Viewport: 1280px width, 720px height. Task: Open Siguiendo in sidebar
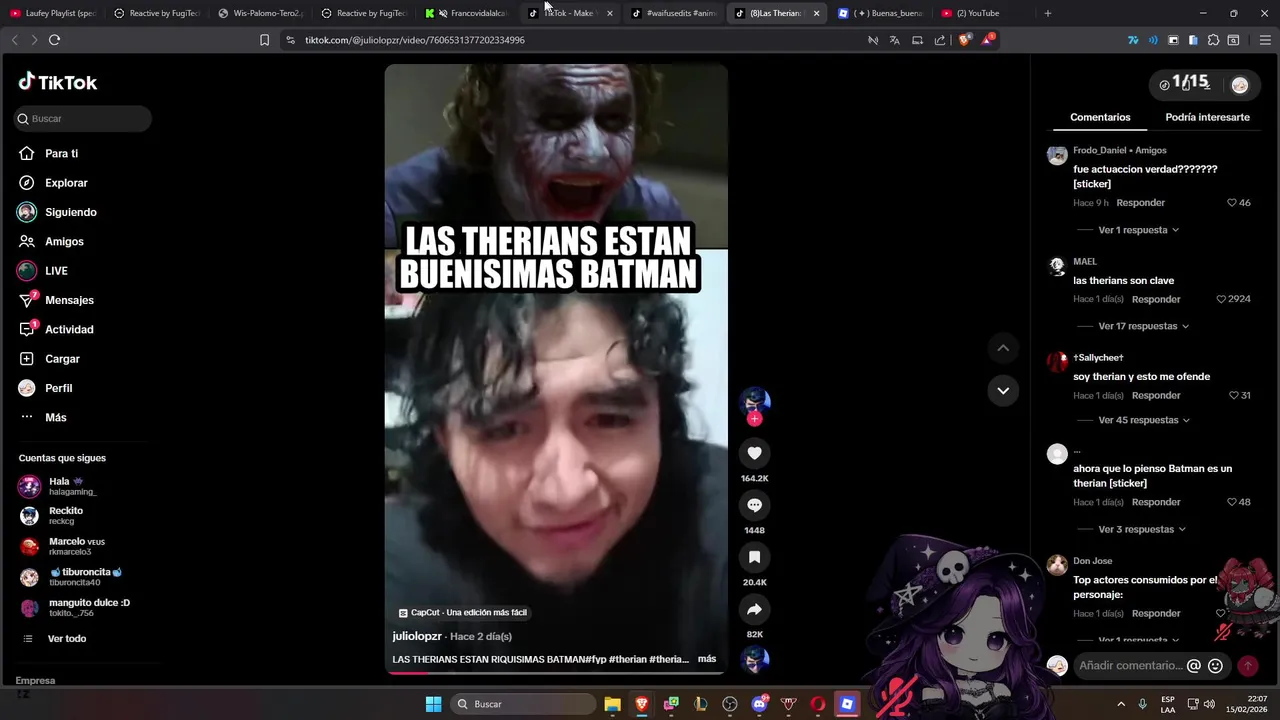click(70, 212)
